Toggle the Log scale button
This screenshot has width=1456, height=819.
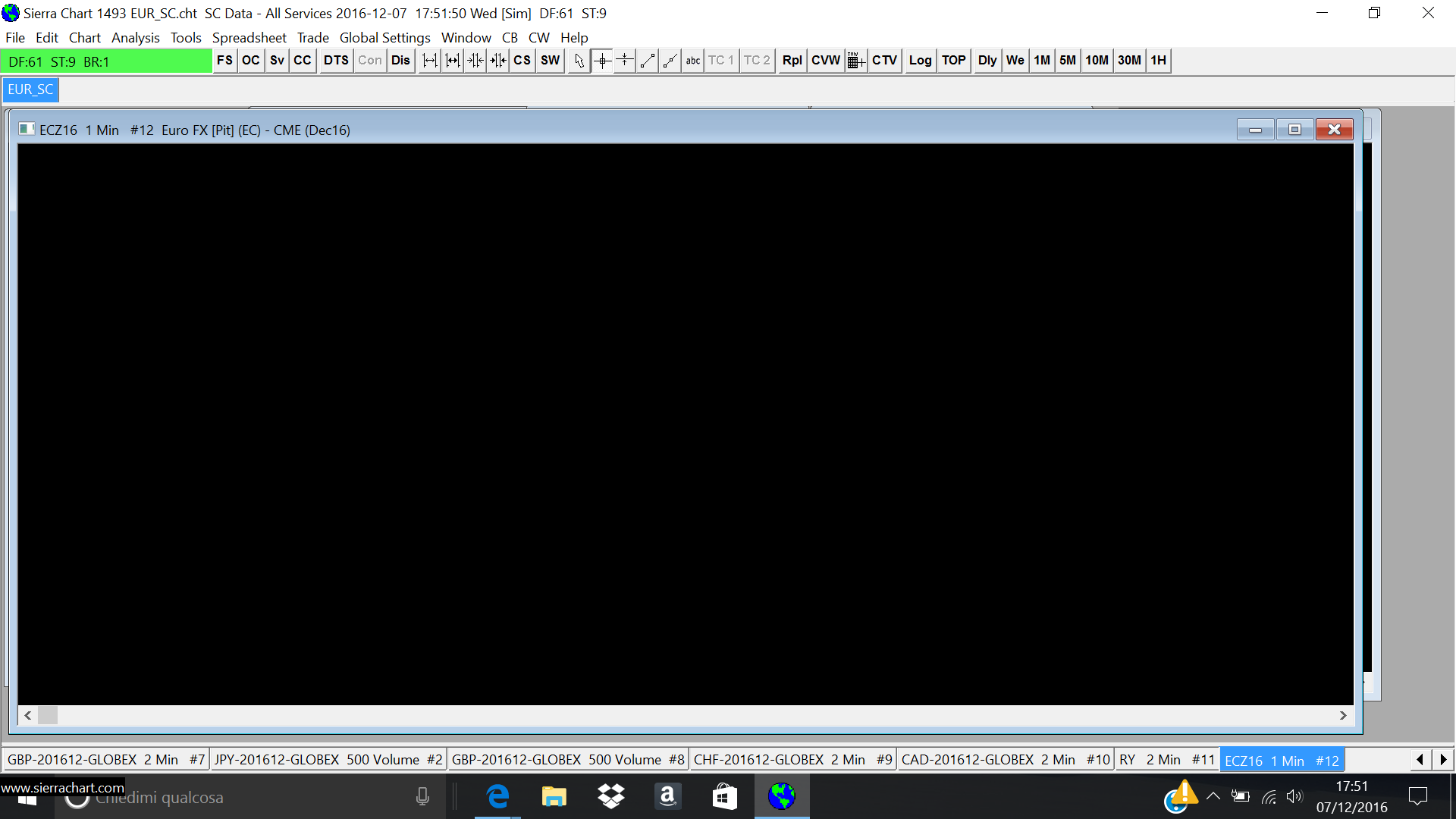[920, 61]
